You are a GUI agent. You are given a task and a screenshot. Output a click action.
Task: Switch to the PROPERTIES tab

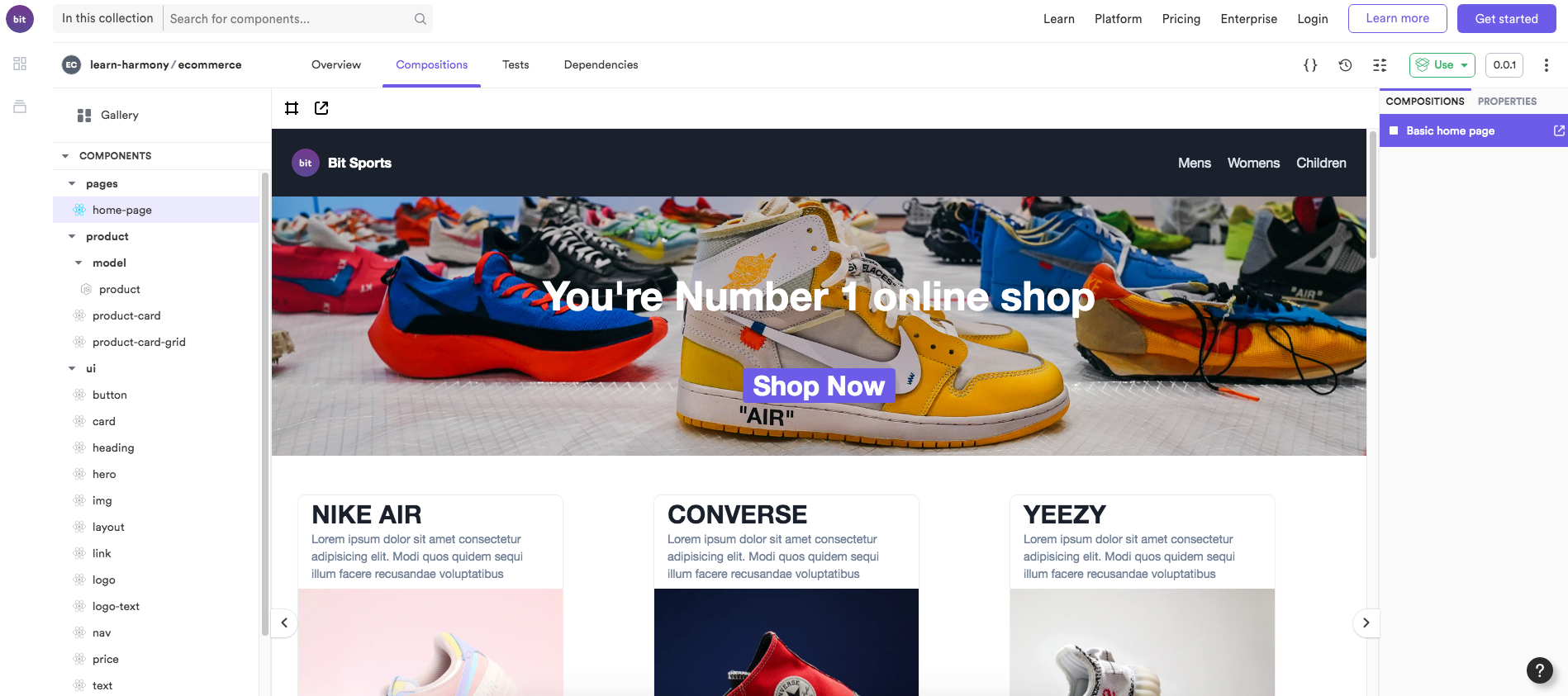1507,102
